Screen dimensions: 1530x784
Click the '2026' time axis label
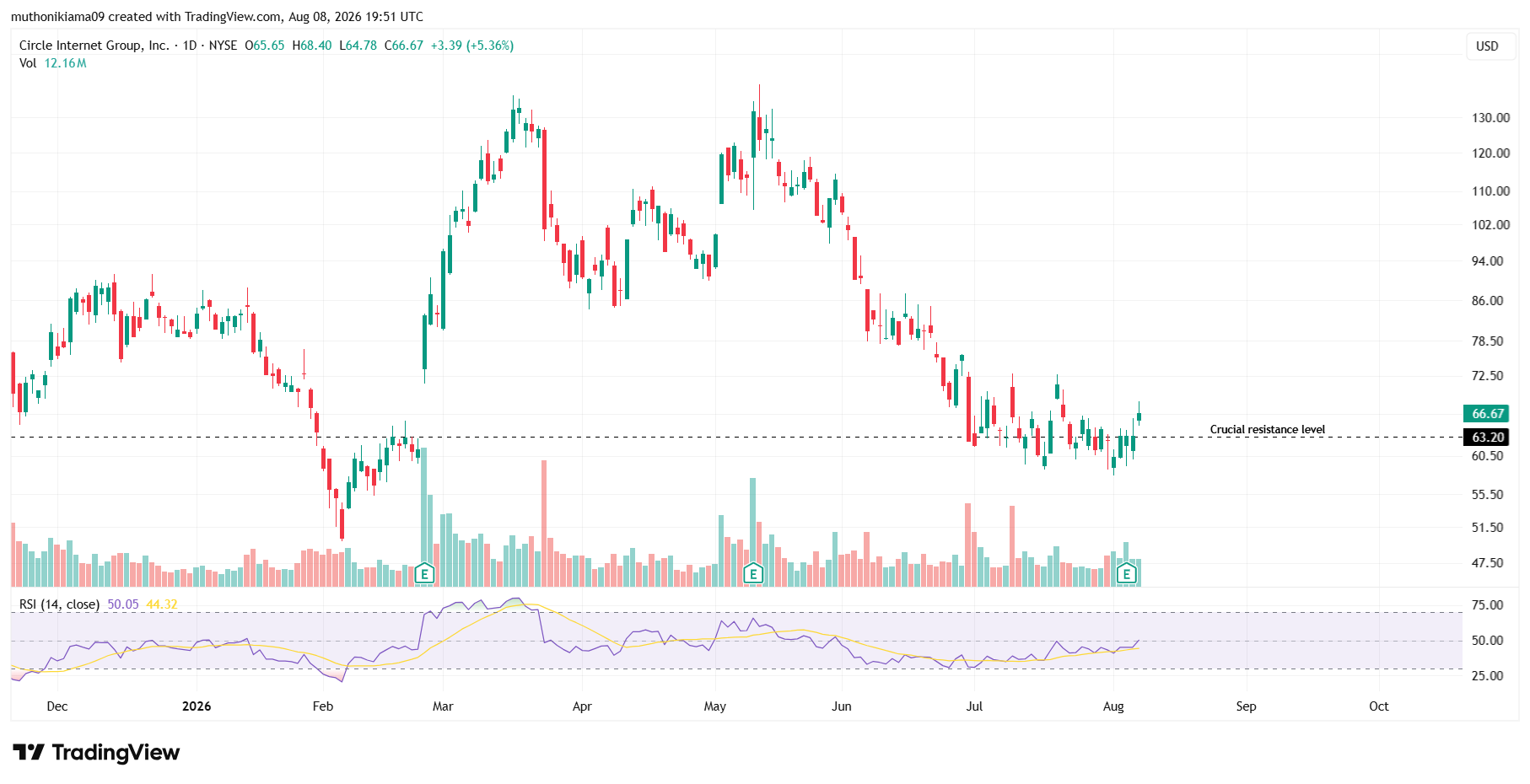click(x=197, y=706)
